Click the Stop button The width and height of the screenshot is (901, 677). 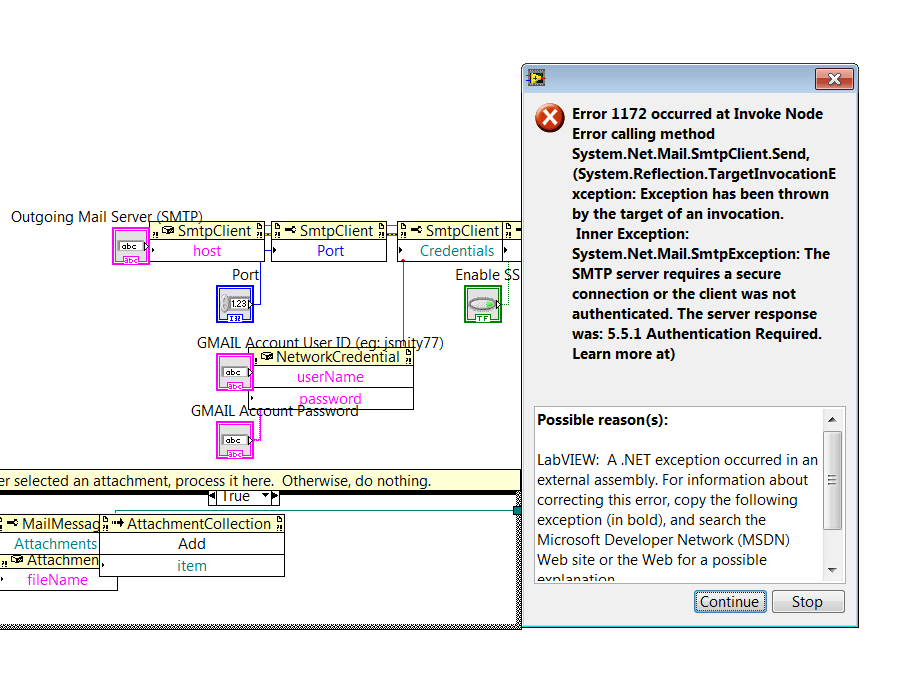[x=807, y=601]
